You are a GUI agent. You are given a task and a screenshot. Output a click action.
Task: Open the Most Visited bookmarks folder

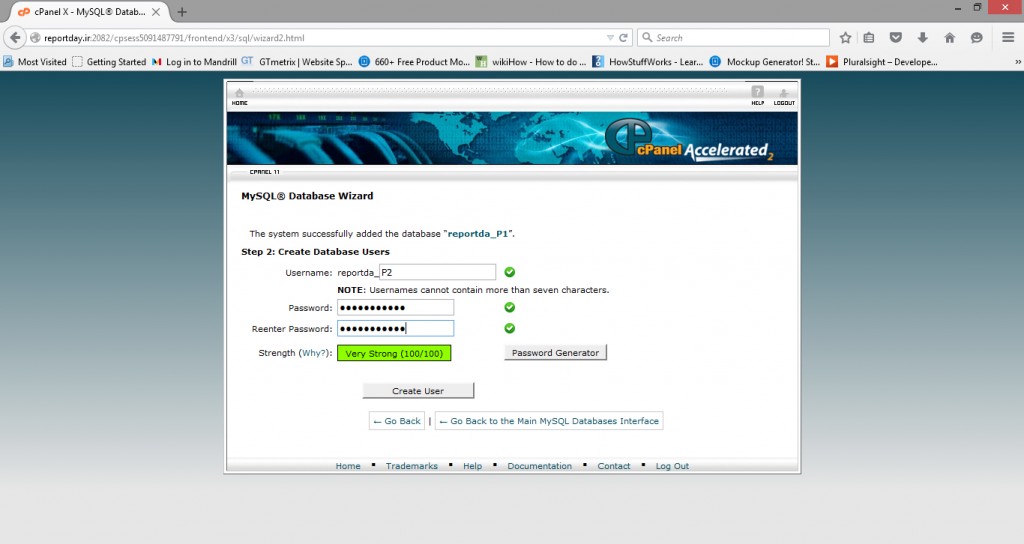point(35,61)
